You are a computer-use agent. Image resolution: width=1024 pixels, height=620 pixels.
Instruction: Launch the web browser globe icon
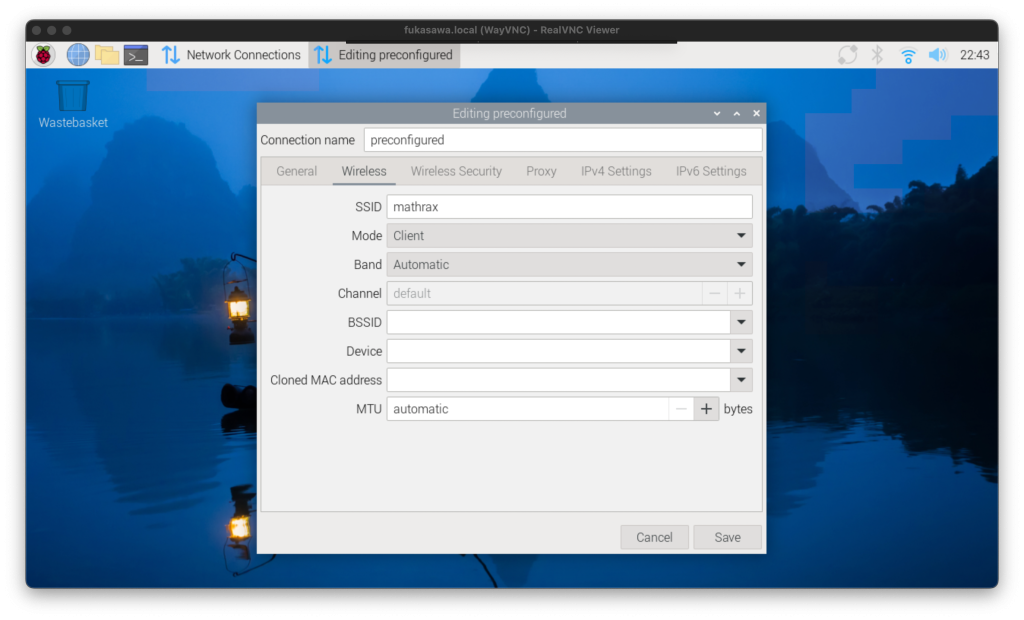78,55
